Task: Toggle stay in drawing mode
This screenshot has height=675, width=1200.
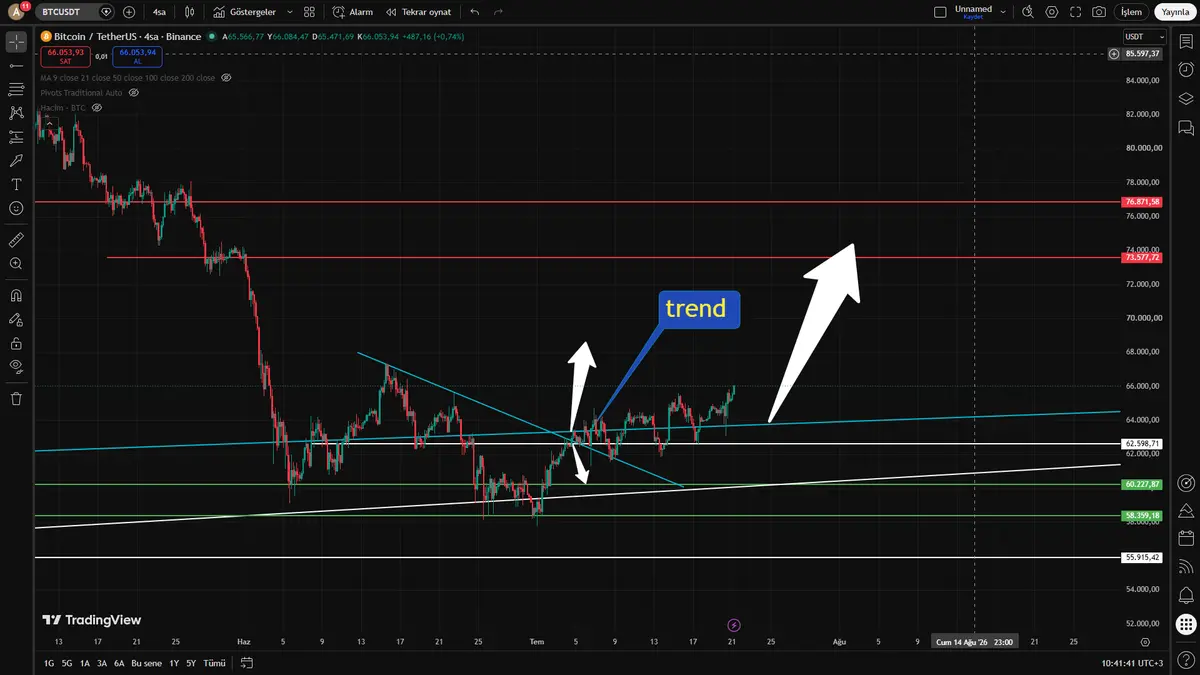Action: (16, 320)
